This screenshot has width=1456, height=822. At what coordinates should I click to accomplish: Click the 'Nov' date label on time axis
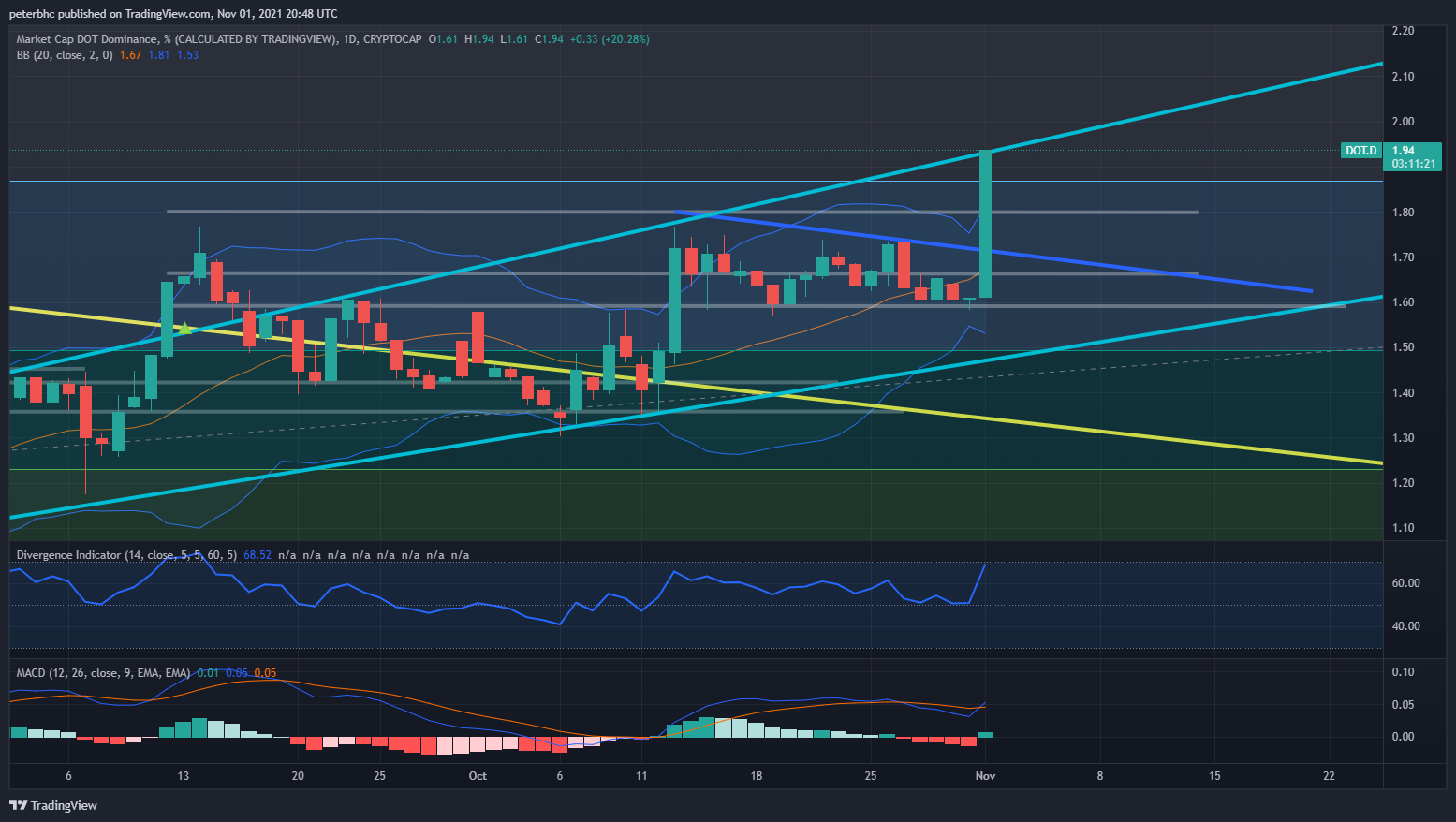click(x=985, y=776)
